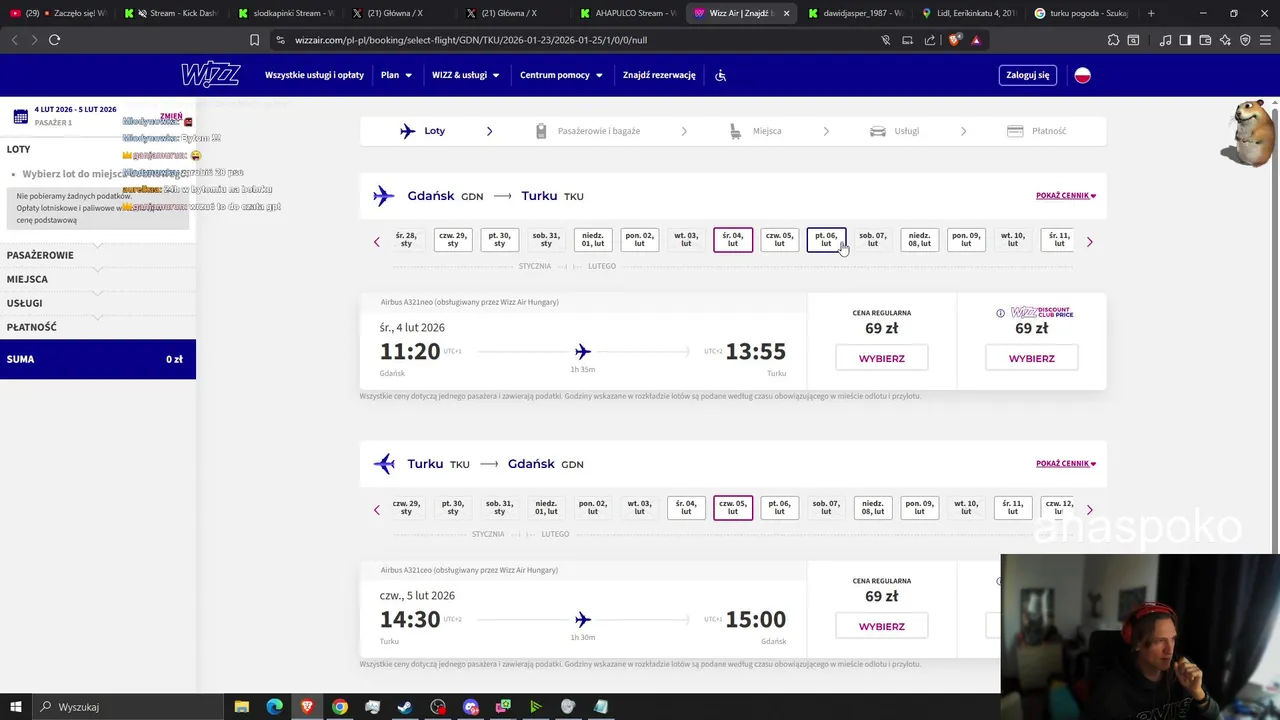Image resolution: width=1280 pixels, height=720 pixels.
Task: Select regular price 69 zł Gdańsk–Turku flight
Action: (881, 358)
